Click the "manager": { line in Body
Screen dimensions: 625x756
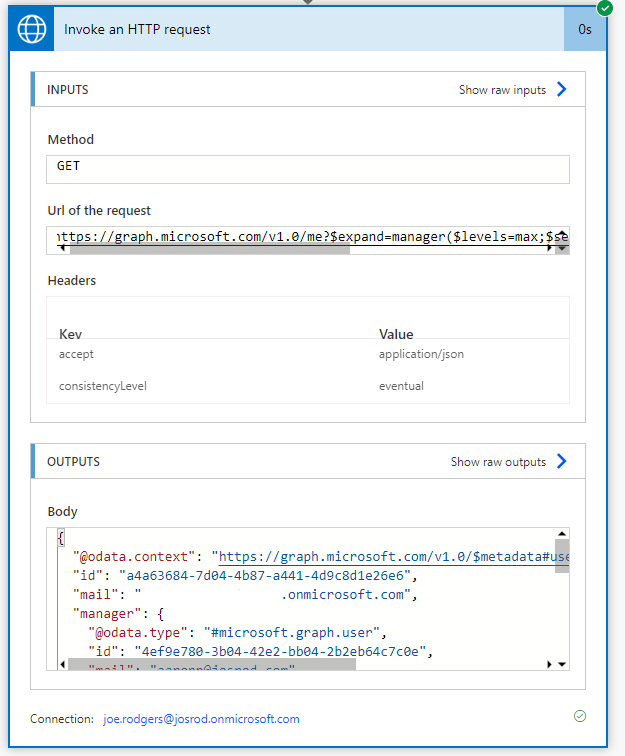click(x=118, y=614)
